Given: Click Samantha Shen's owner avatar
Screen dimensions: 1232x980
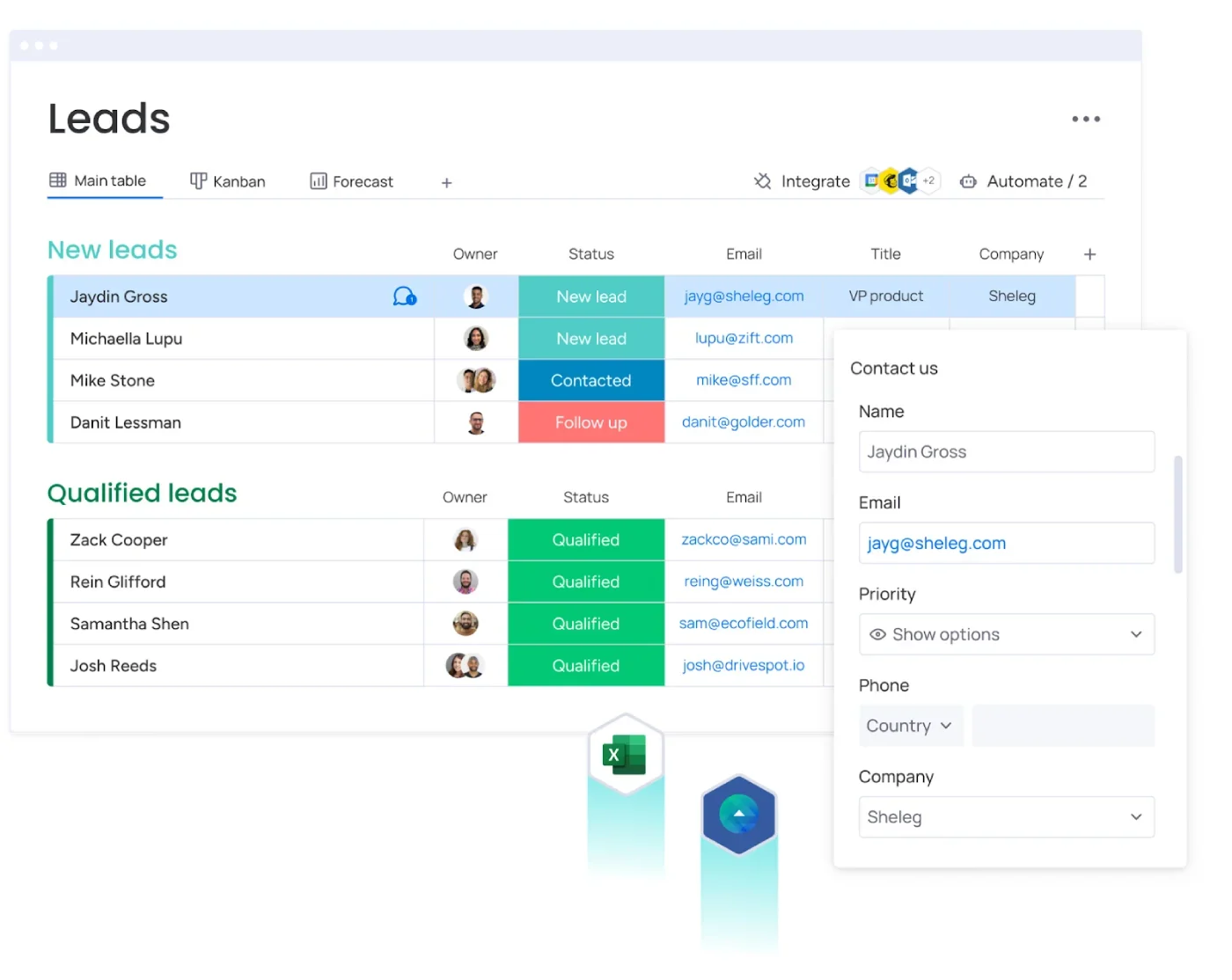Looking at the screenshot, I should (466, 624).
